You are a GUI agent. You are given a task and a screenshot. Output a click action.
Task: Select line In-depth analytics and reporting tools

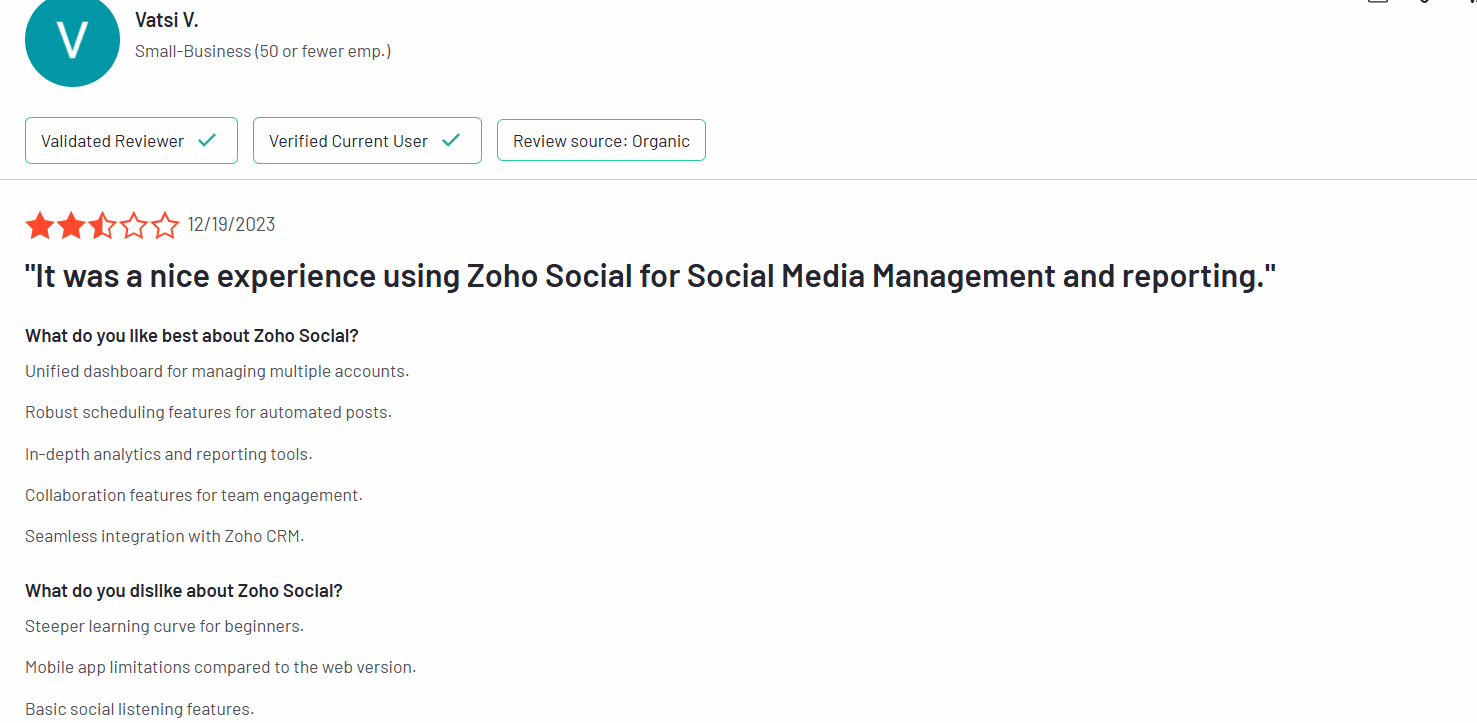click(x=169, y=454)
